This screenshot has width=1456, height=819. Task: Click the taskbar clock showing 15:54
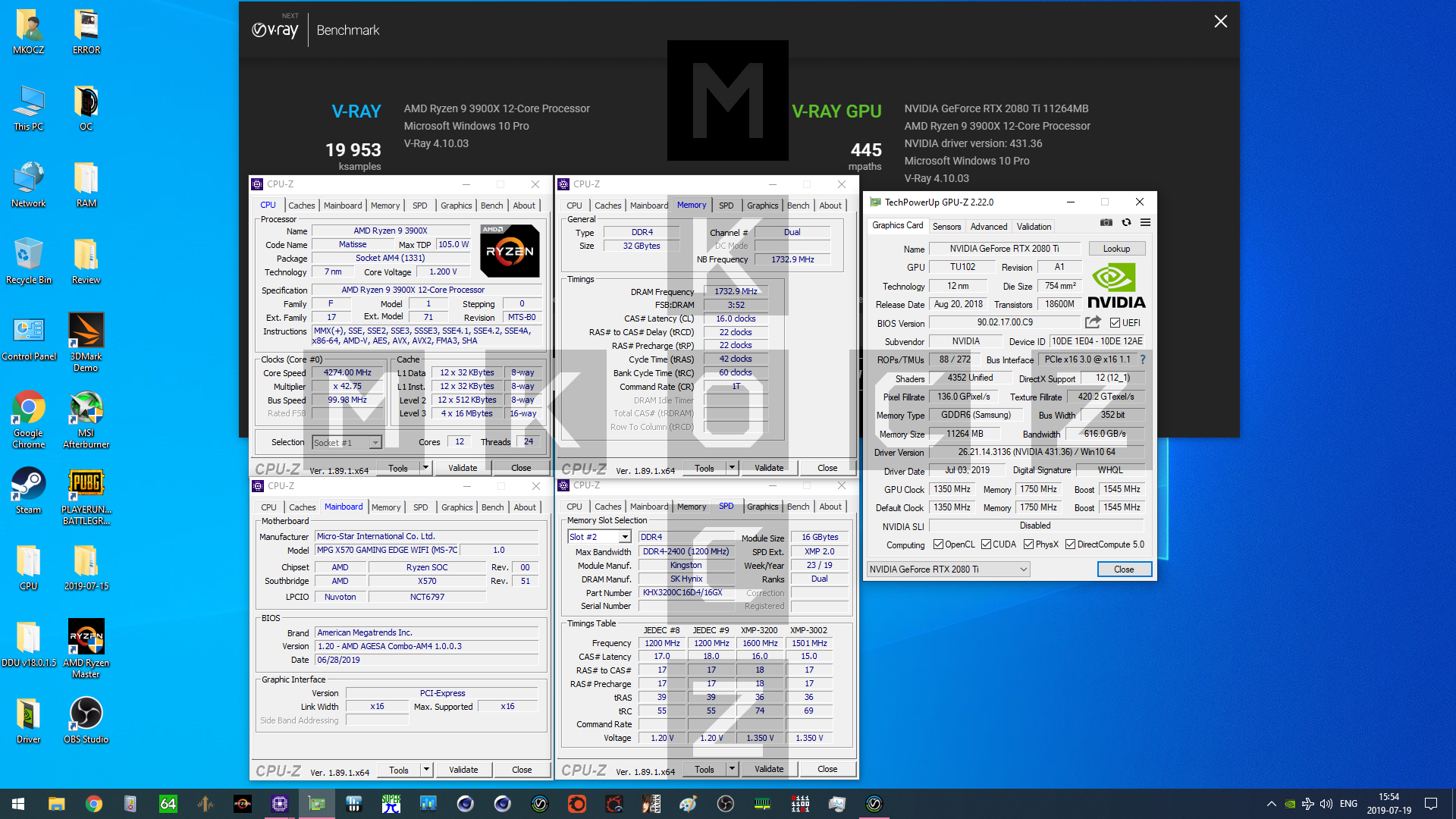[1389, 804]
